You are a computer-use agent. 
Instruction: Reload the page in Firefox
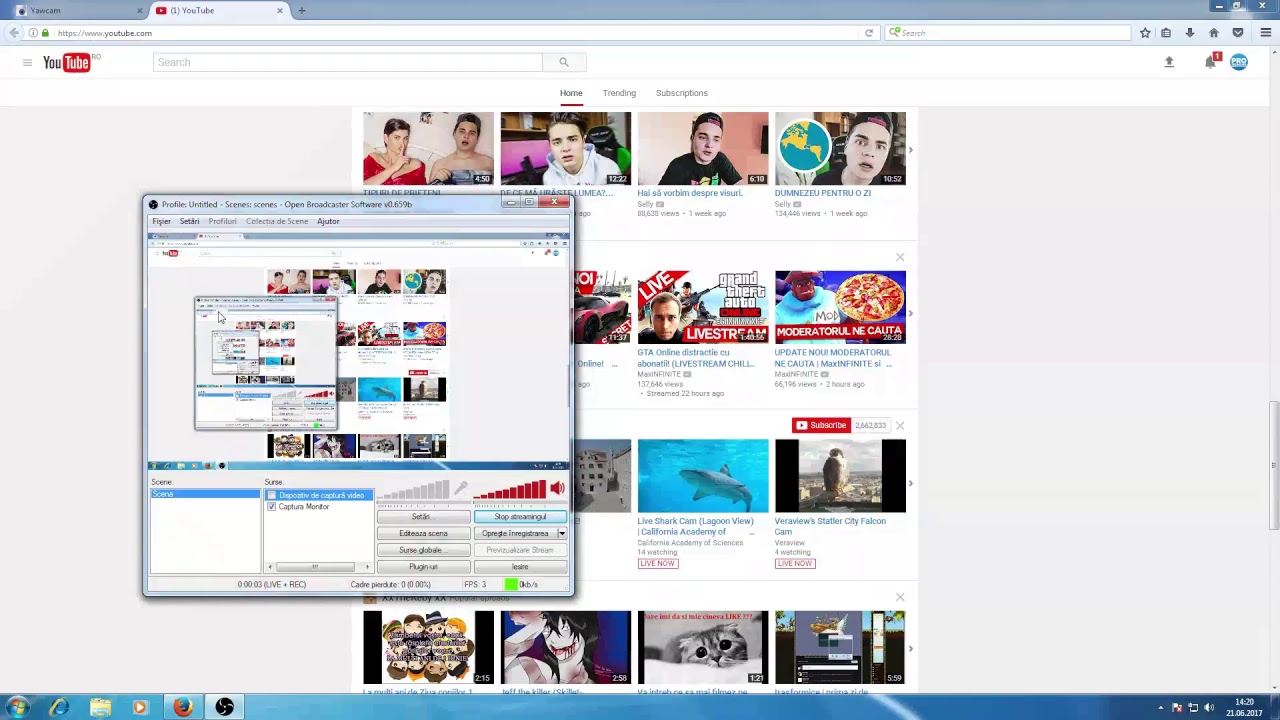coord(869,33)
